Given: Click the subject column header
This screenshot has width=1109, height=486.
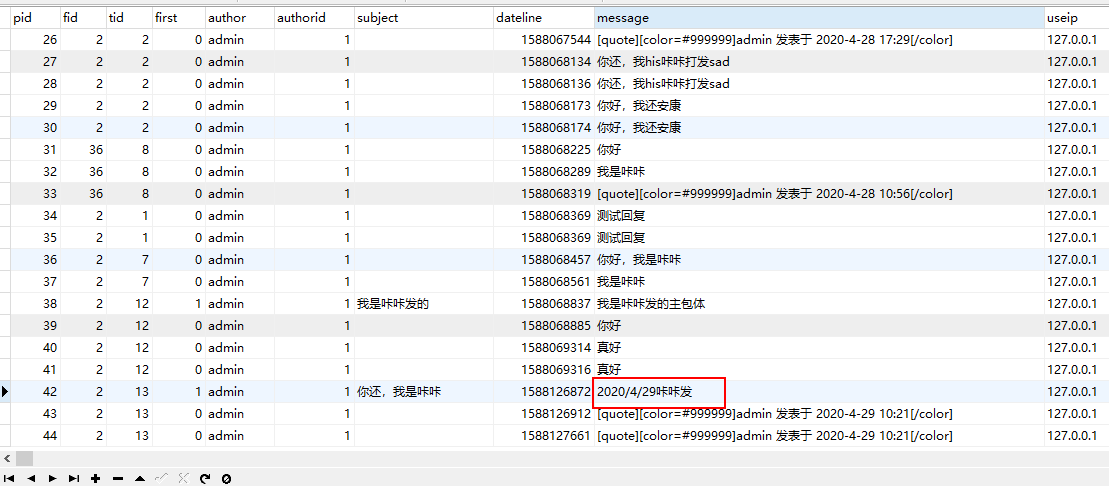Looking at the screenshot, I should click(x=424, y=18).
